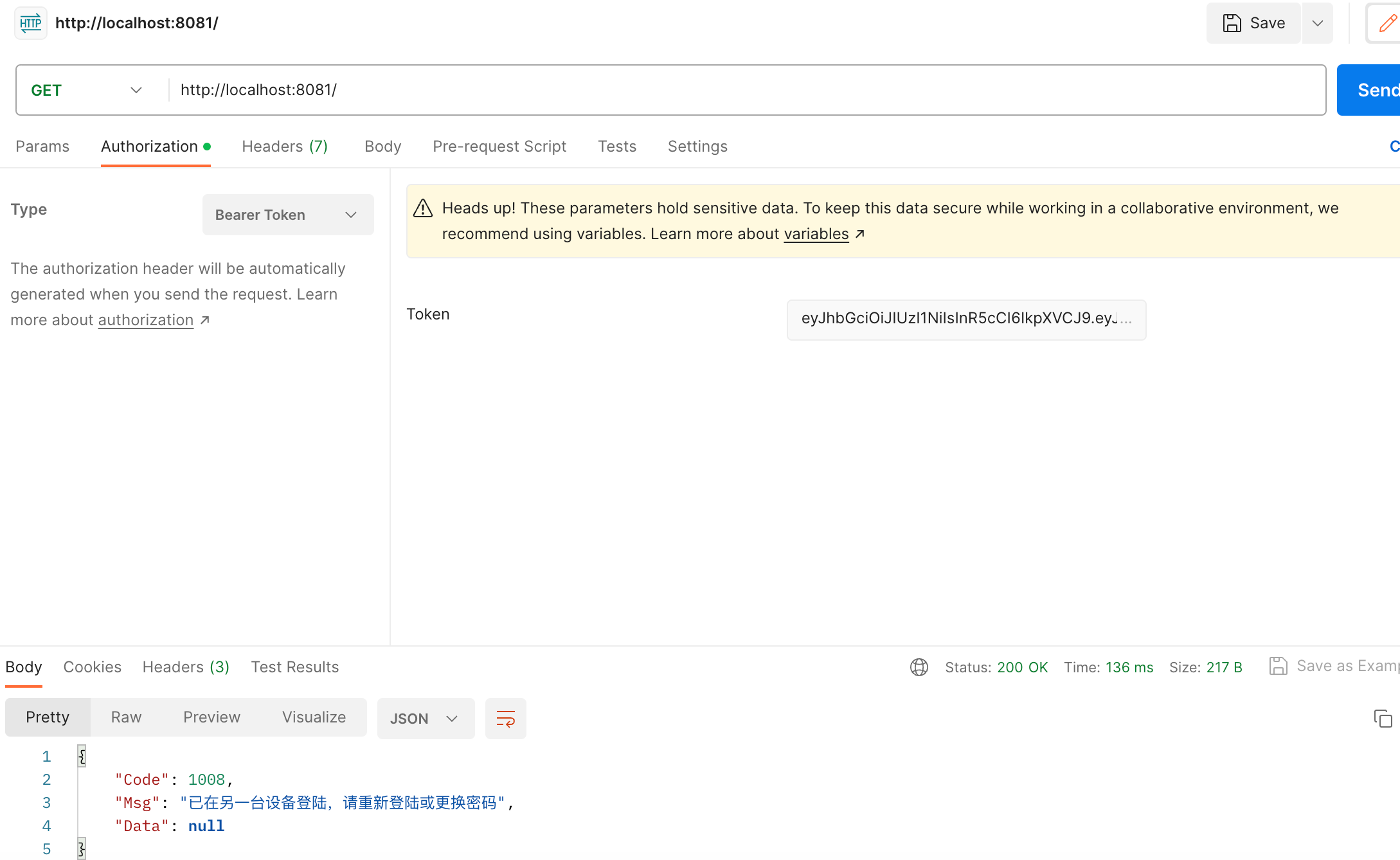Click the external arrow next to variables
This screenshot has height=860, width=1400.
860,234
